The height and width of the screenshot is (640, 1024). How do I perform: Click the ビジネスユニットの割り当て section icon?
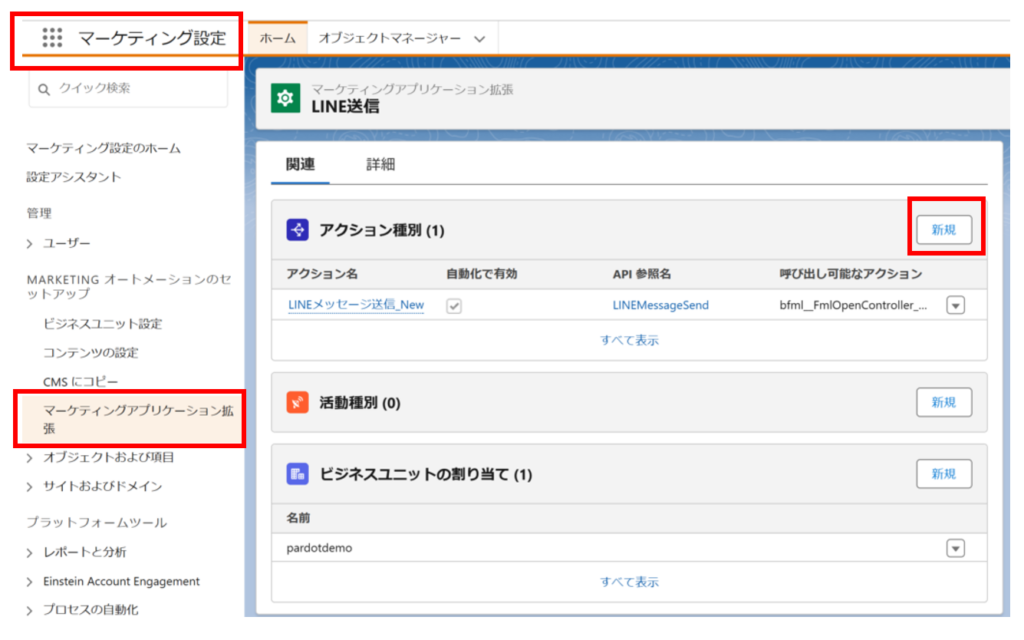click(x=298, y=474)
